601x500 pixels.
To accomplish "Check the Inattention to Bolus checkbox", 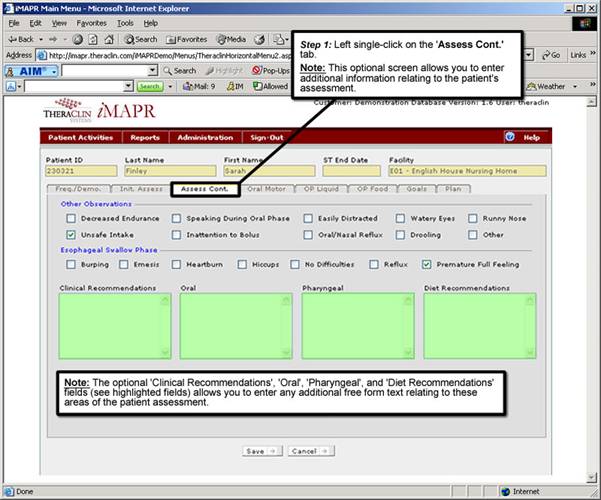I will pos(176,234).
